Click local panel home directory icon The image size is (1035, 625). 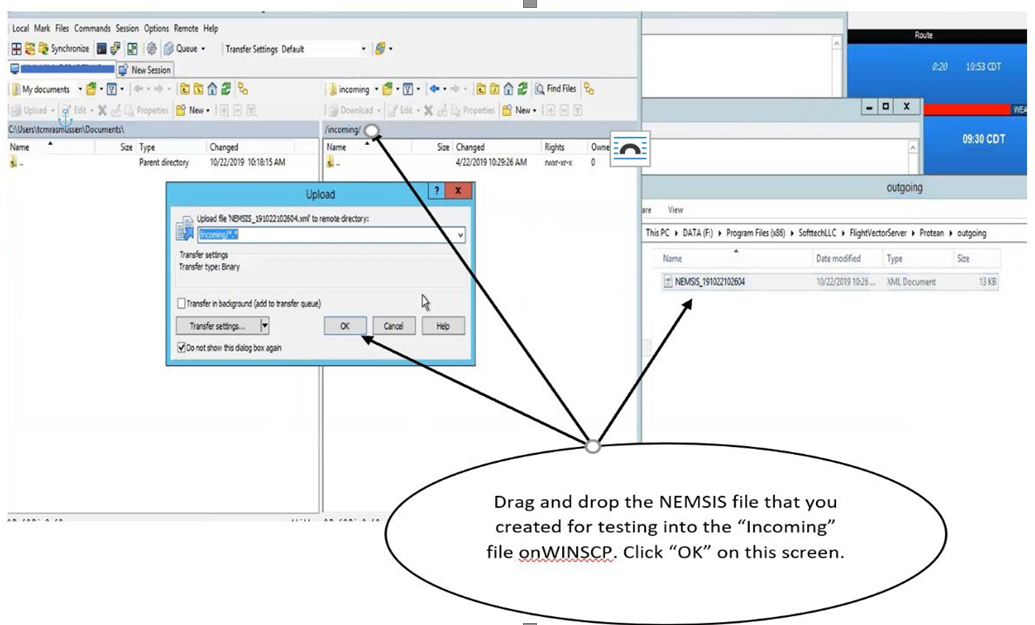point(212,89)
